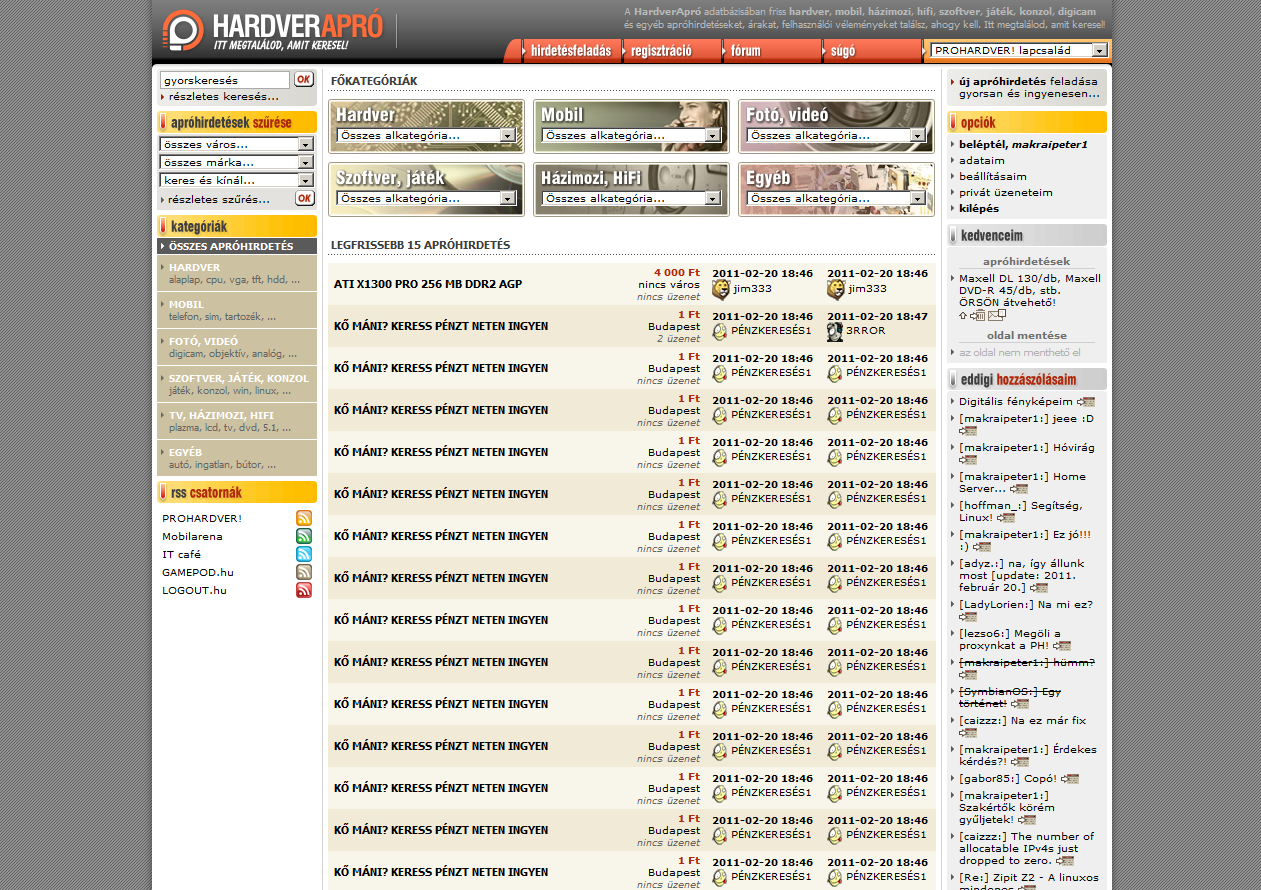The height and width of the screenshot is (890, 1261).
Task: Click Mobilarena RSS channel text
Action: click(x=192, y=536)
